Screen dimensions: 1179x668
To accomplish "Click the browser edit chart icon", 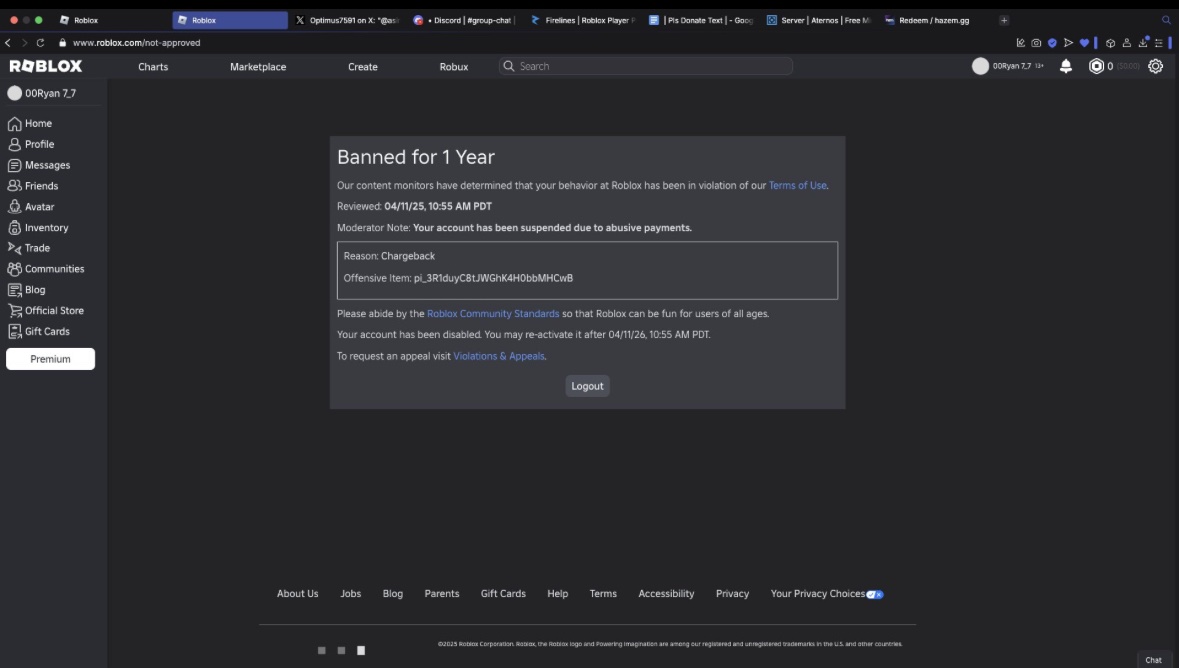I will [1020, 43].
